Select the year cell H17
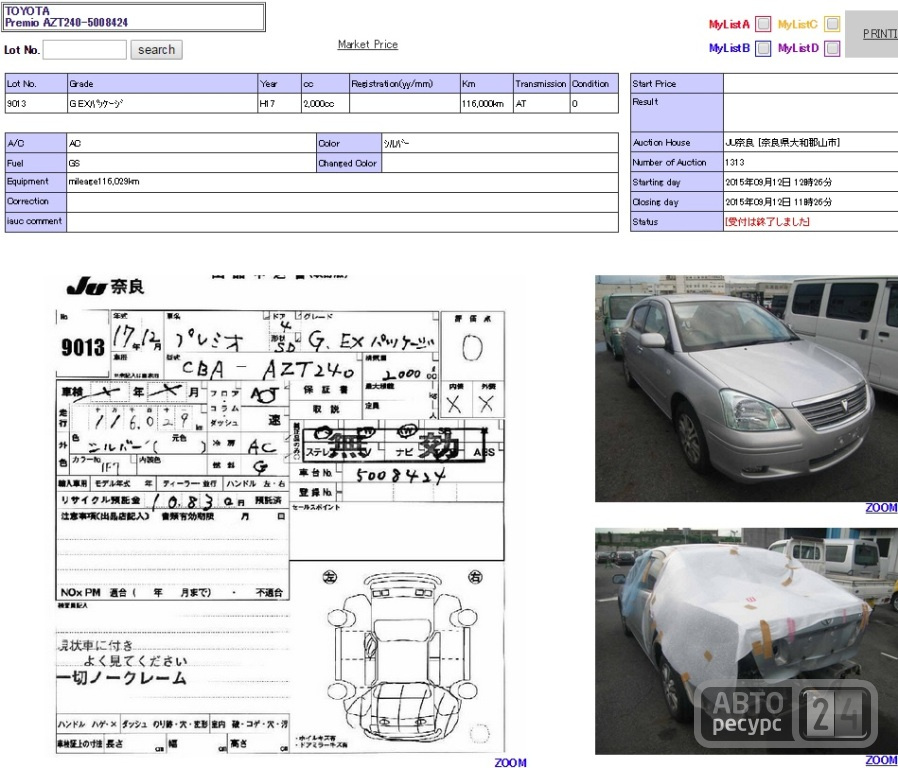This screenshot has height=768, width=898. pyautogui.click(x=279, y=104)
